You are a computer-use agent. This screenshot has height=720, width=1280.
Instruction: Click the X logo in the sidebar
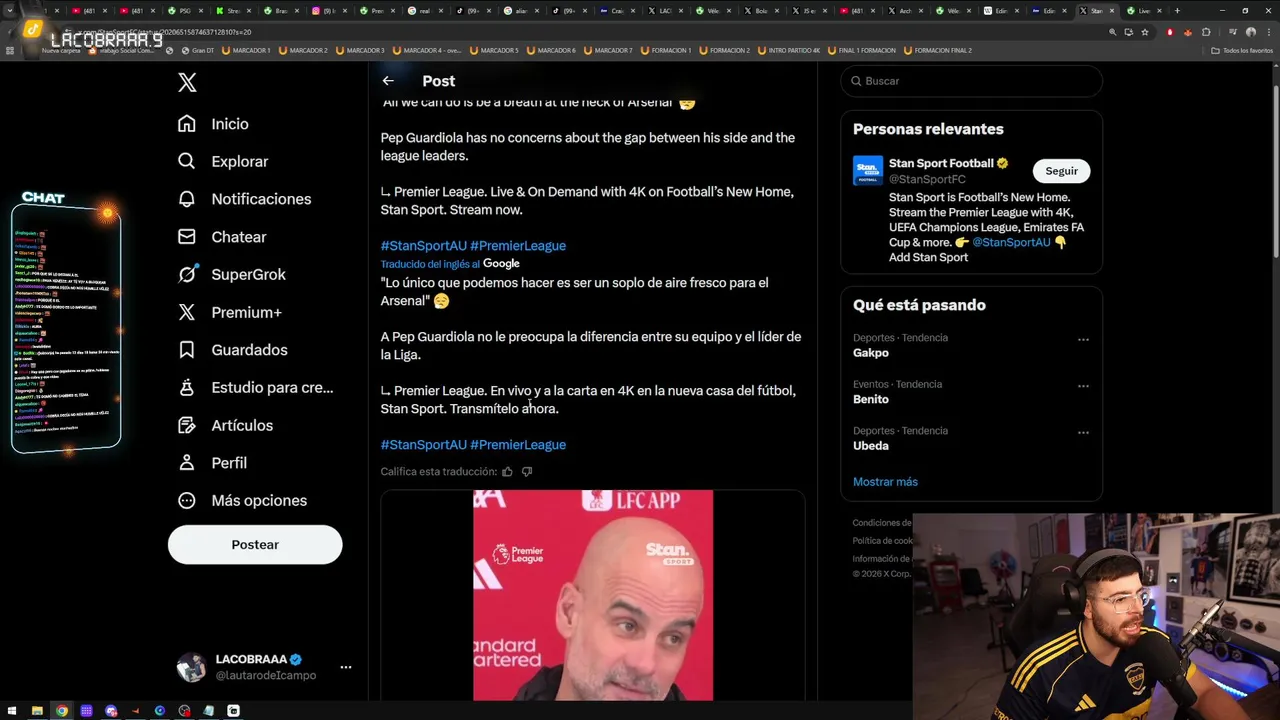pyautogui.click(x=187, y=82)
